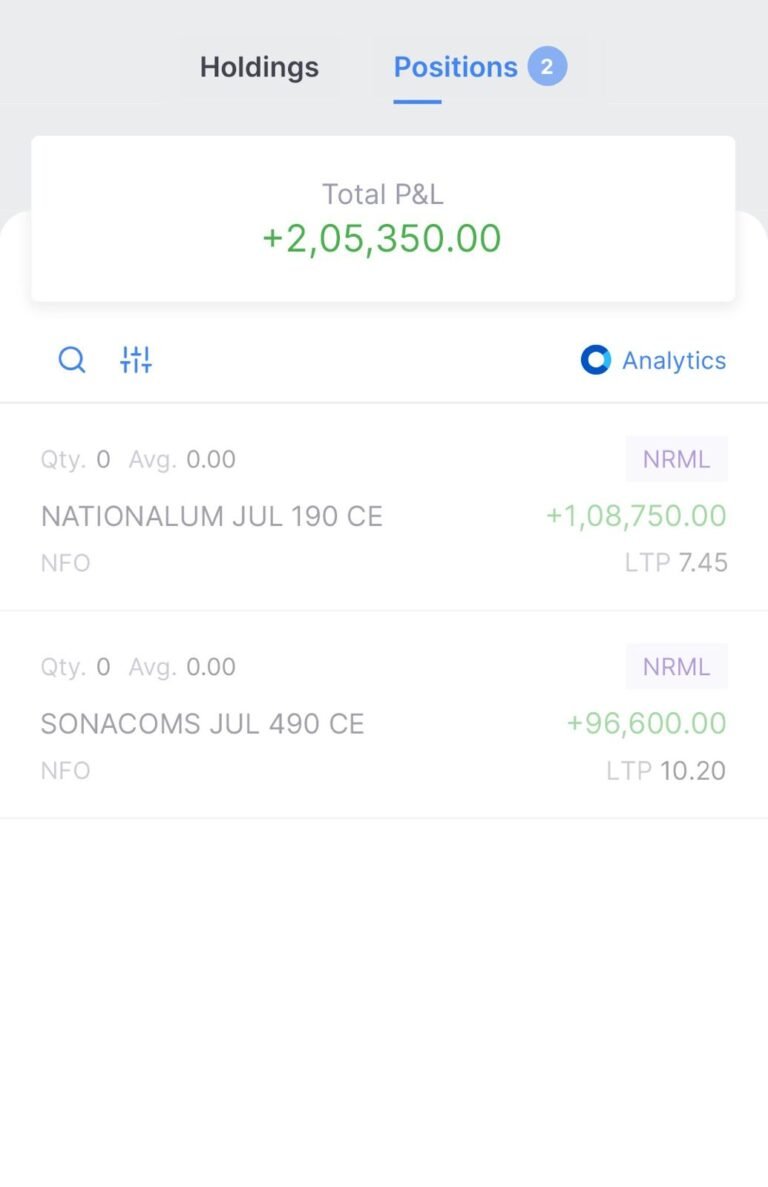Tap the Positions count badge 2

[547, 67]
